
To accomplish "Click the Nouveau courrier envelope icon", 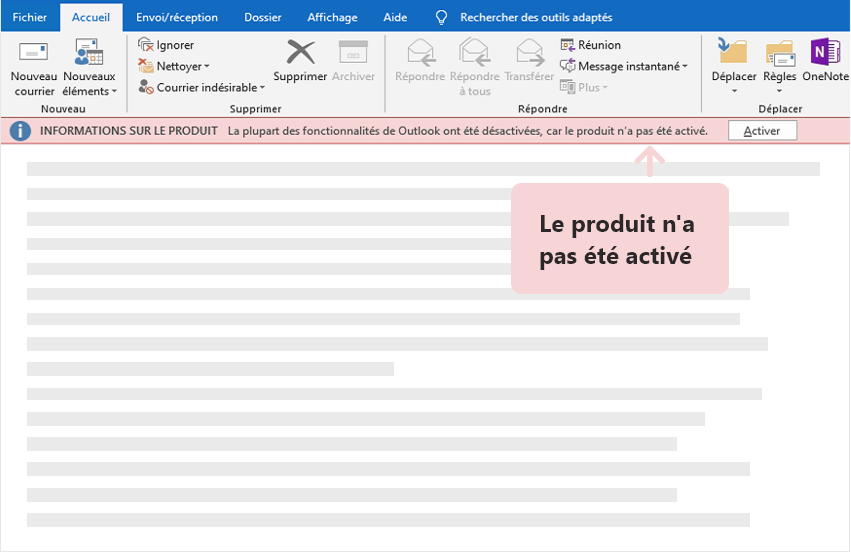I will click(x=34, y=52).
